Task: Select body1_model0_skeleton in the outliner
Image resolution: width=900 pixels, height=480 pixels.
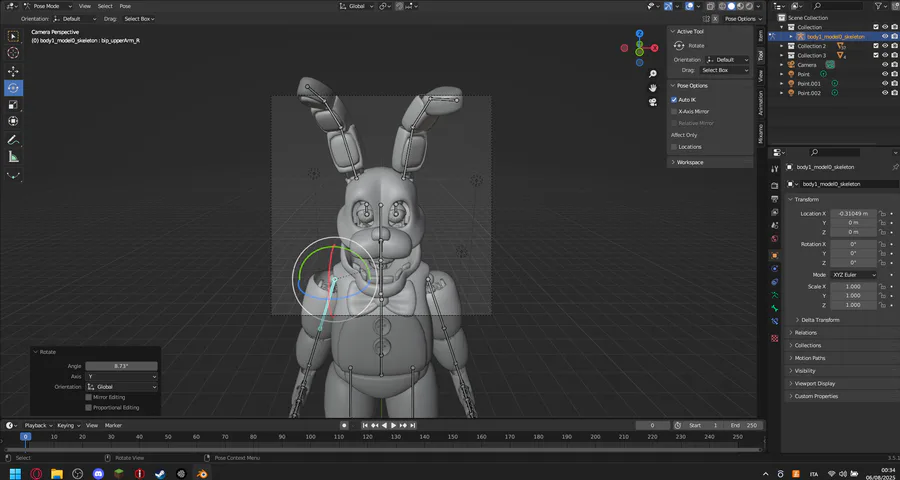Action: point(835,37)
